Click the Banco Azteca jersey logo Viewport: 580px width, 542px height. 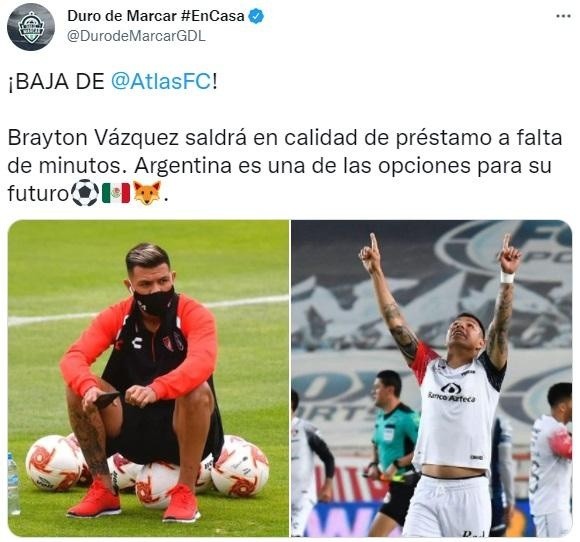tap(451, 393)
